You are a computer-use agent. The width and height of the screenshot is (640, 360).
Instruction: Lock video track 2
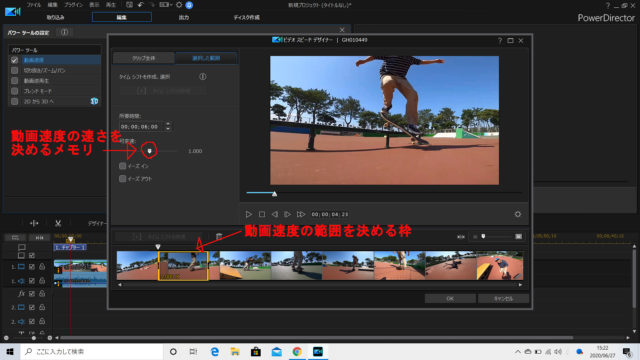(x=42, y=307)
